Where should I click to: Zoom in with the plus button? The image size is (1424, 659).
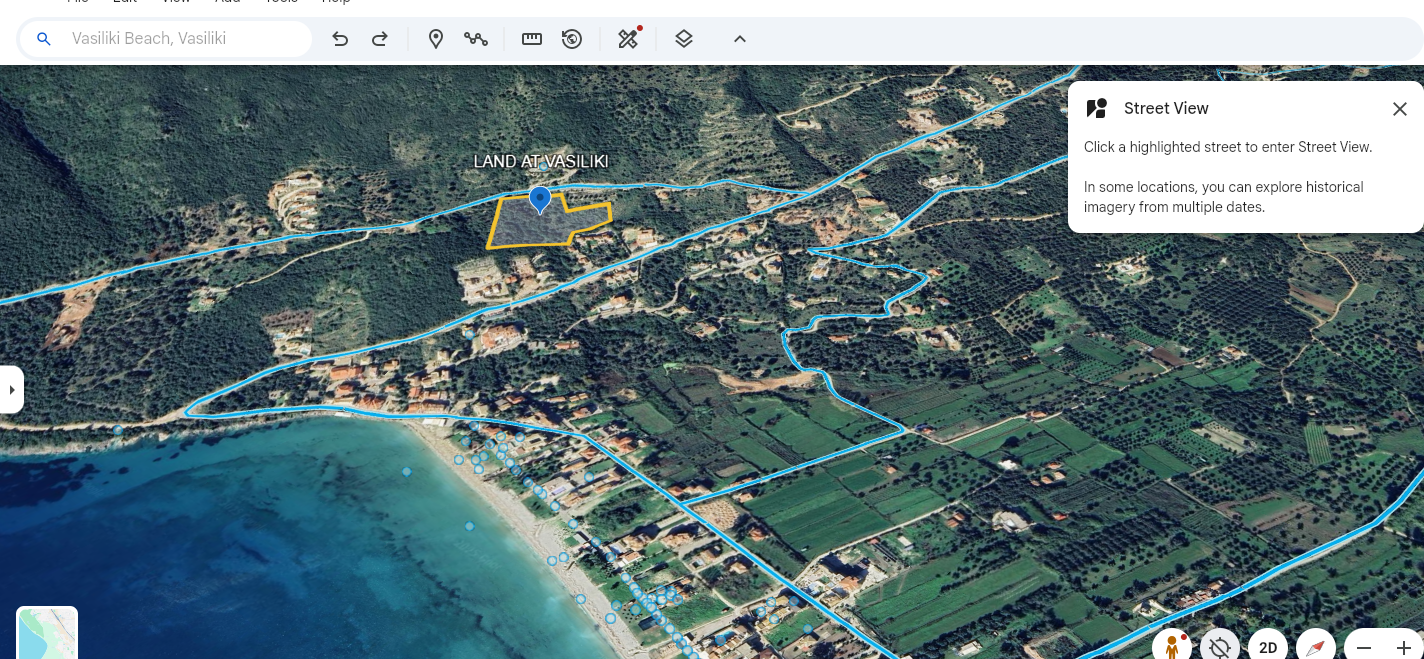(1403, 647)
